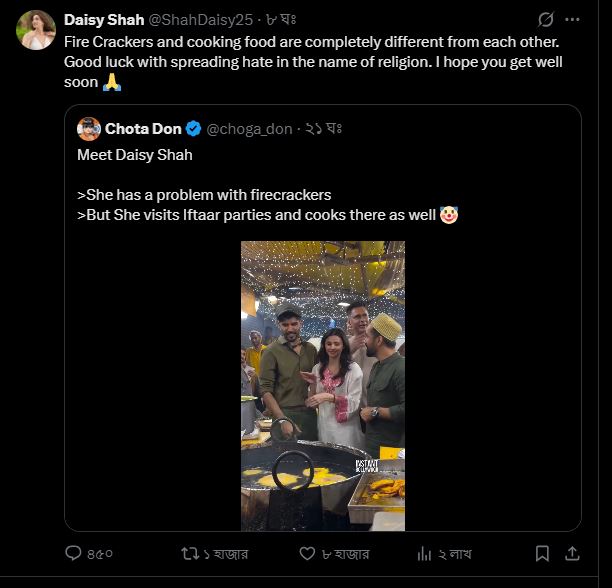Bookmark this tweet
Viewport: 612px width, 588px height.
pos(542,553)
